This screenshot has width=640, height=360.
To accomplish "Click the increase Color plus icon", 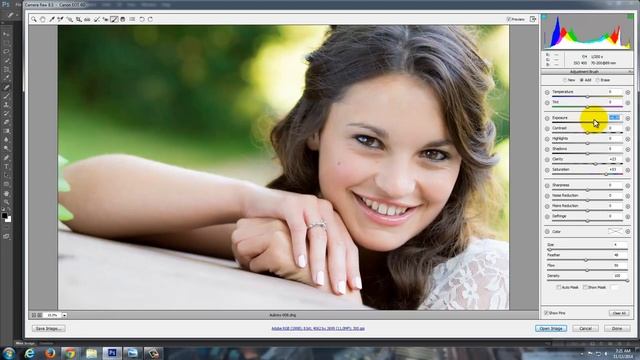I will coord(628,231).
